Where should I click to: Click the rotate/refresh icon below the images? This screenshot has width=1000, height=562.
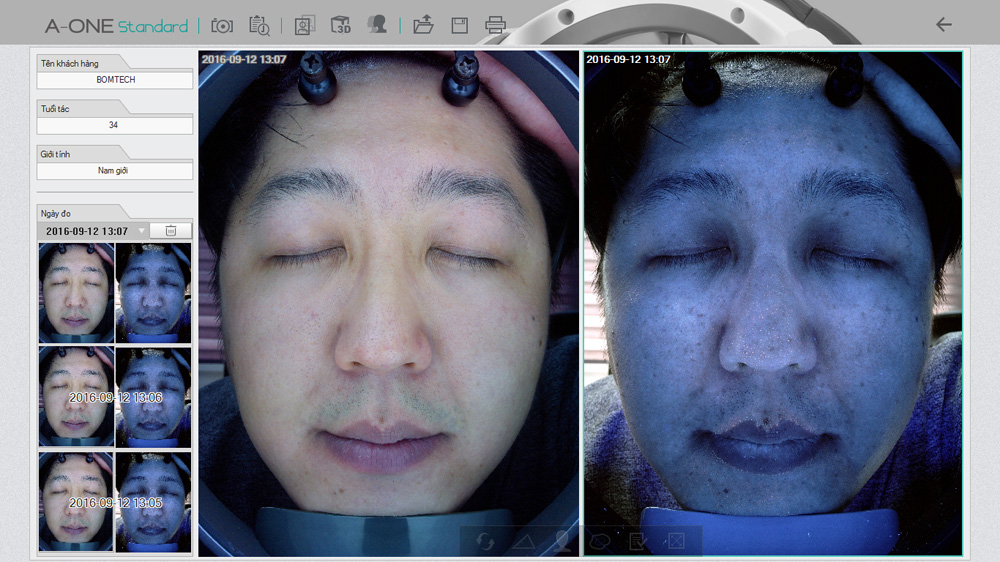[486, 541]
